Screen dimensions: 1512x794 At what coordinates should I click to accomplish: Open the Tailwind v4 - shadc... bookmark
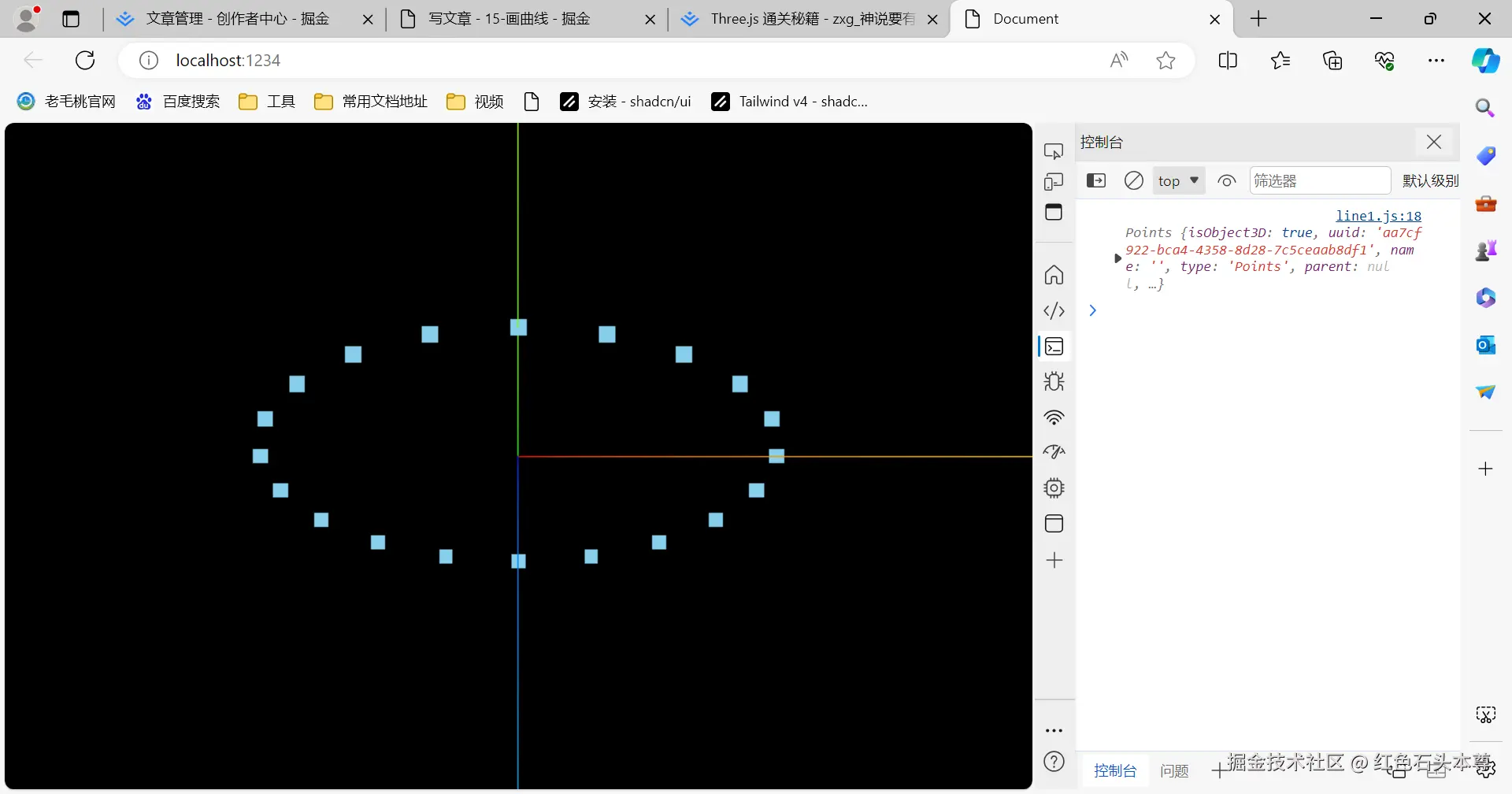click(790, 102)
